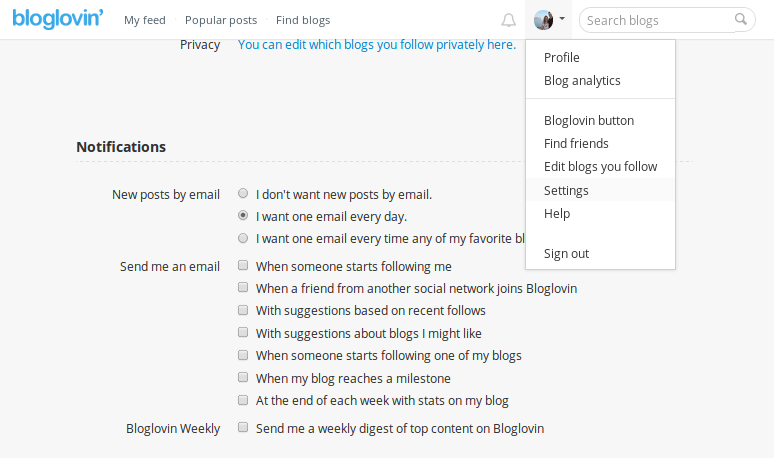
Task: Select "I don't want new posts by email"
Action: pos(243,193)
